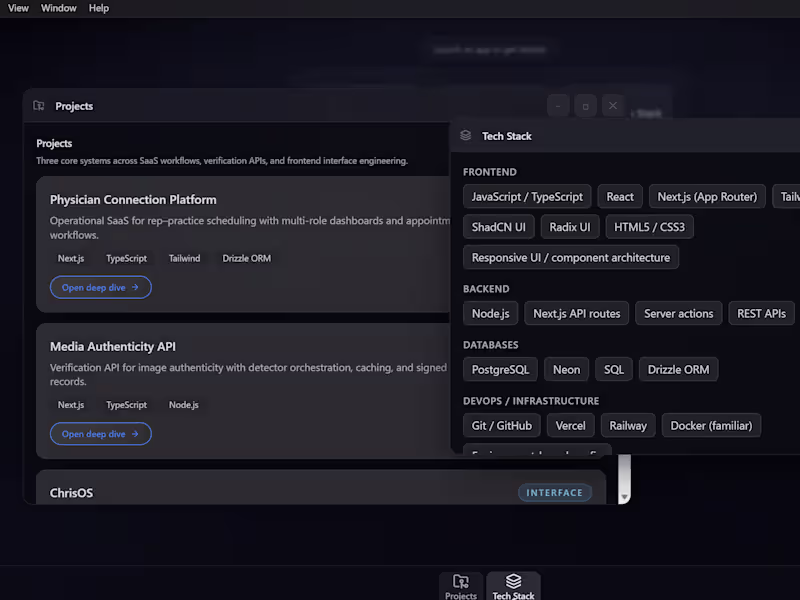Select the Docker (familiar) chip

click(x=711, y=425)
